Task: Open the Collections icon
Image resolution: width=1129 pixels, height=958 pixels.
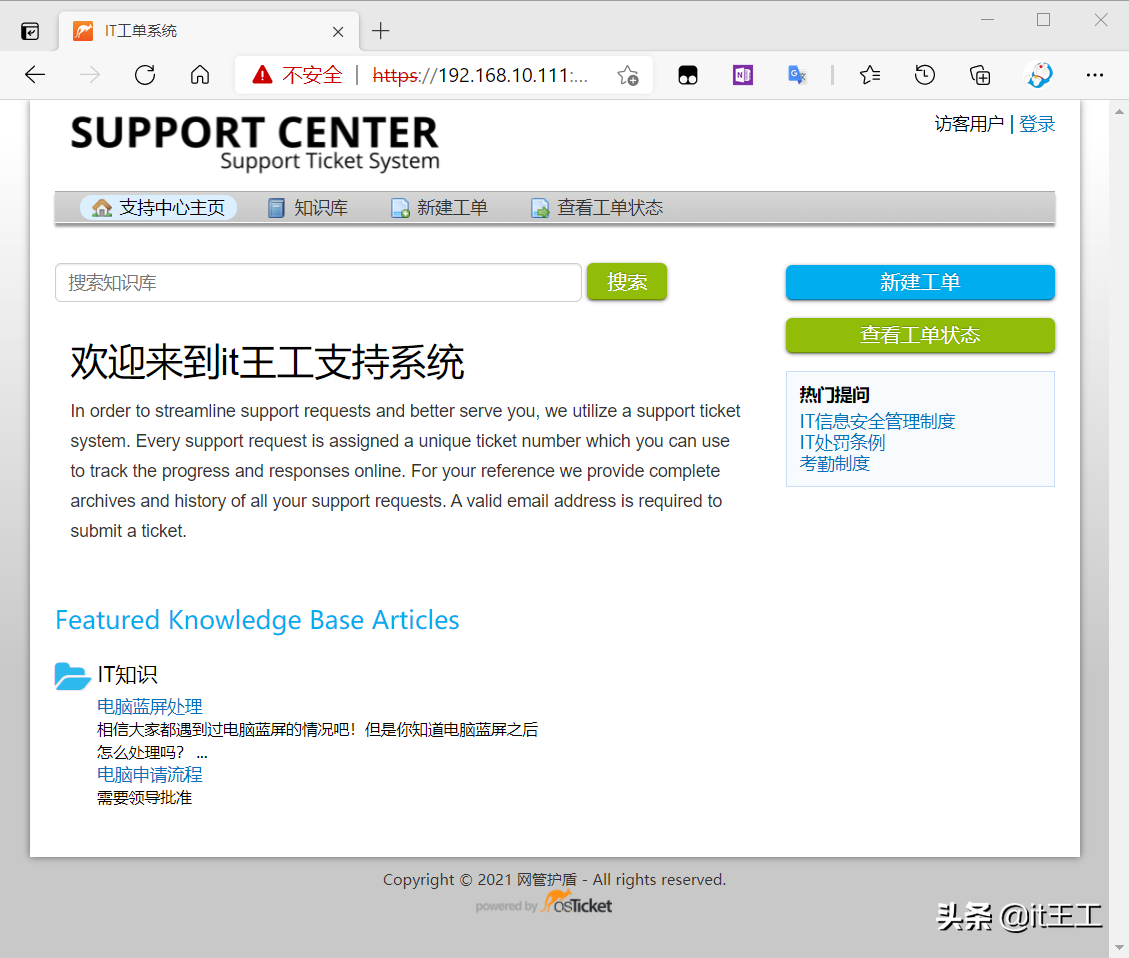Action: pos(979,75)
